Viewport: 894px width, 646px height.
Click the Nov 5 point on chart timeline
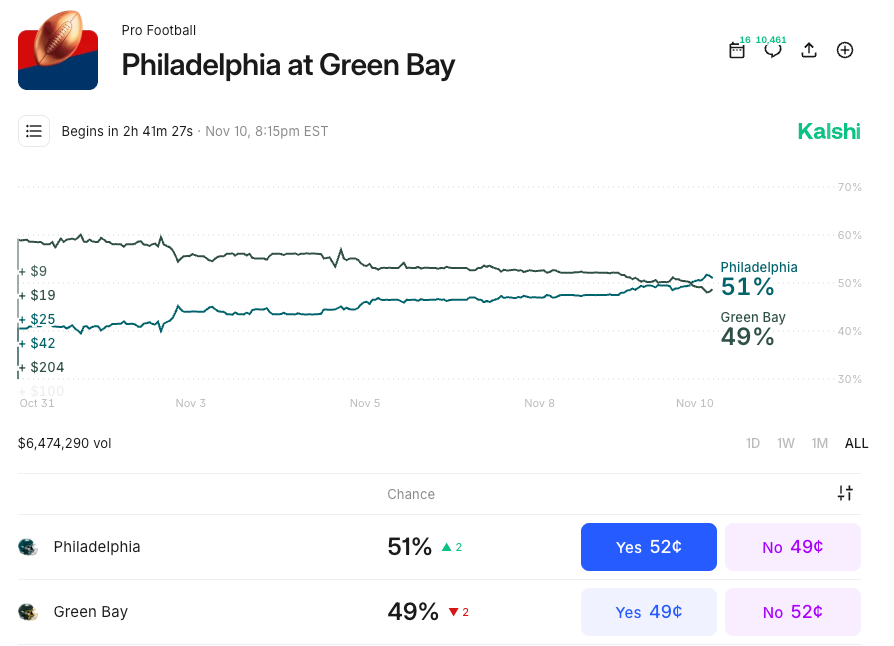pyautogui.click(x=365, y=403)
